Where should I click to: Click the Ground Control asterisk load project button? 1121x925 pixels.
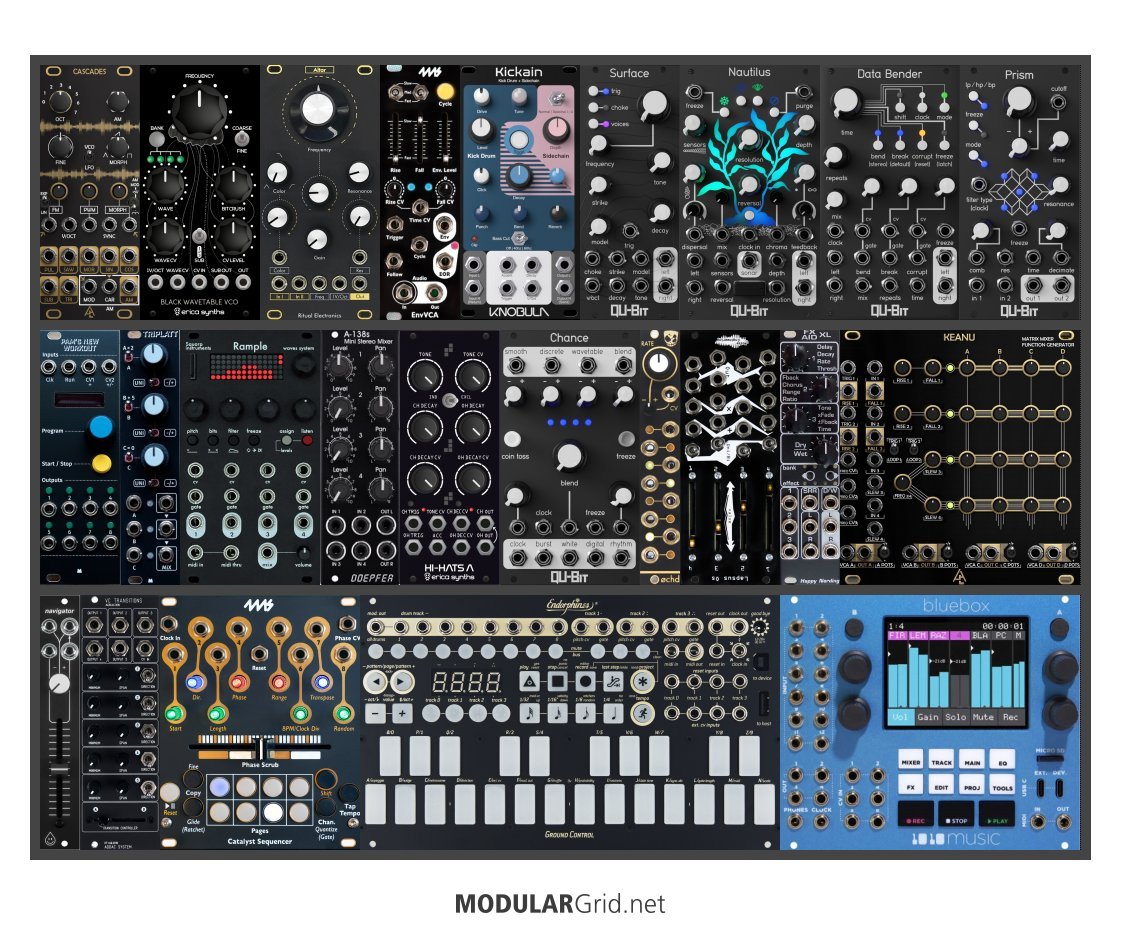(643, 681)
